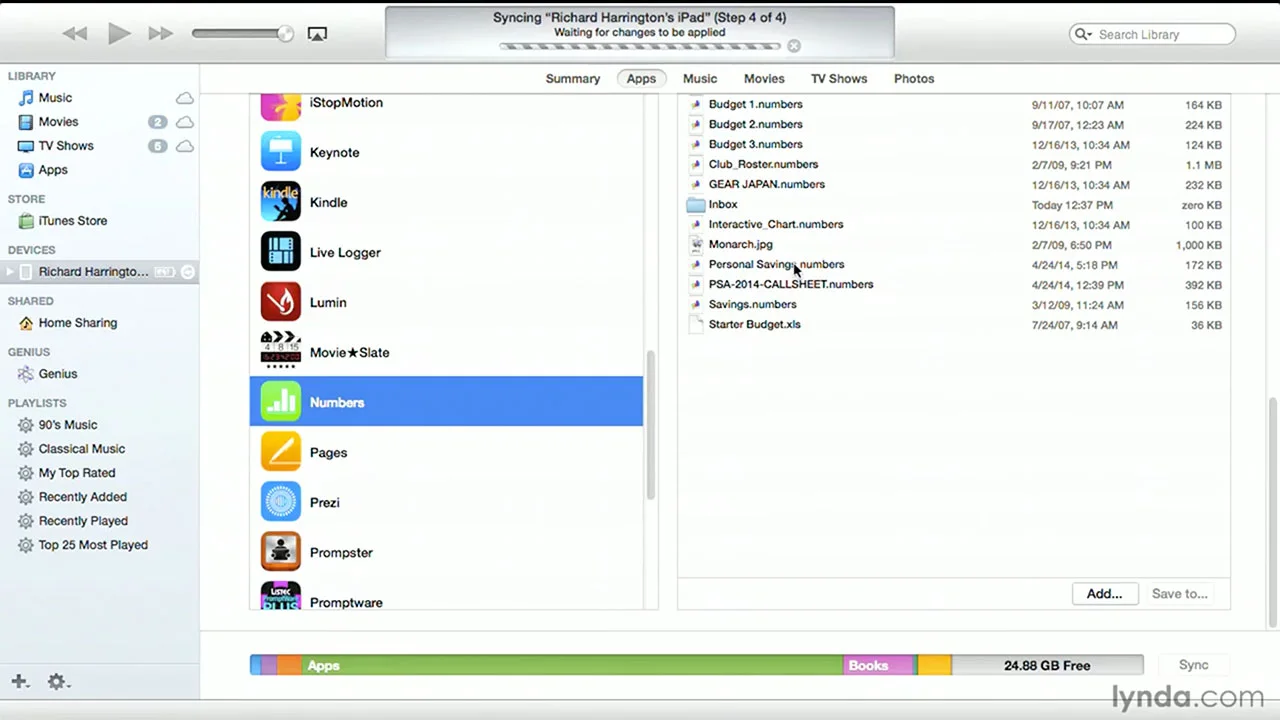
Task: Cancel the sync with the X button
Action: pyautogui.click(x=794, y=46)
